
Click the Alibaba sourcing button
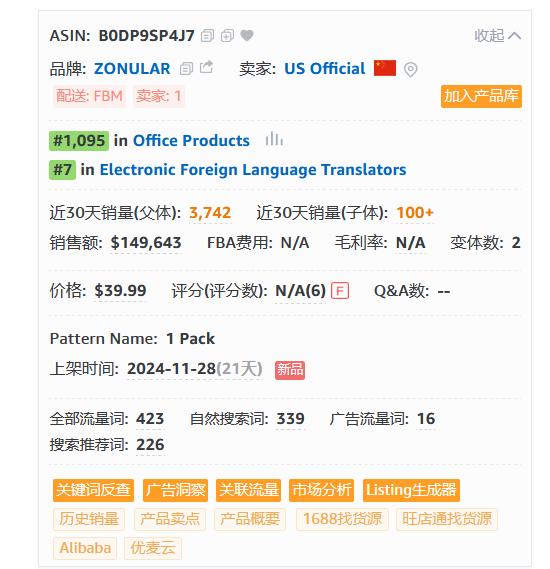click(85, 548)
